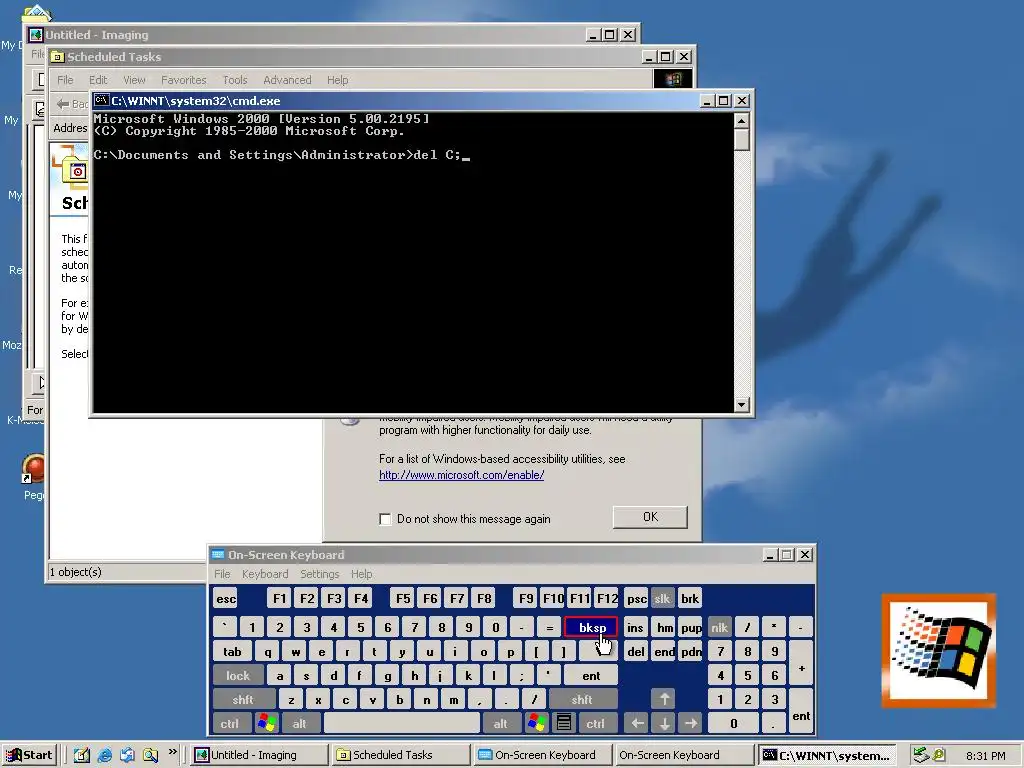Screen dimensions: 1024x768
Task: Toggle the nlk (num lock) key
Action: 720,628
